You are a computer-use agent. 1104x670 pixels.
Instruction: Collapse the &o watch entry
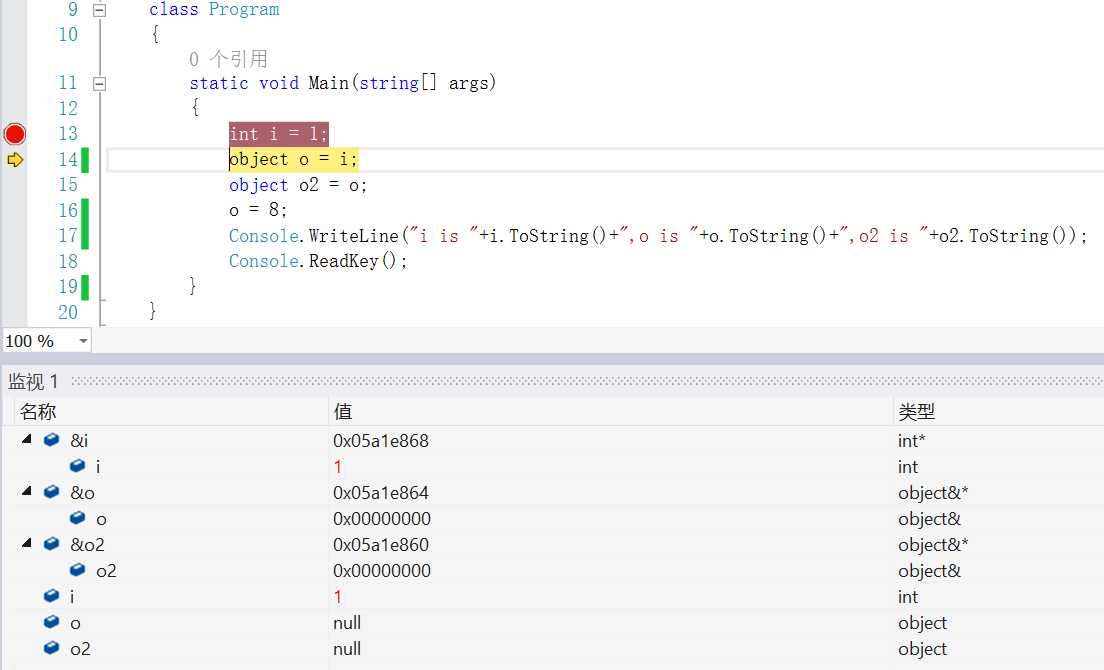coord(27,491)
